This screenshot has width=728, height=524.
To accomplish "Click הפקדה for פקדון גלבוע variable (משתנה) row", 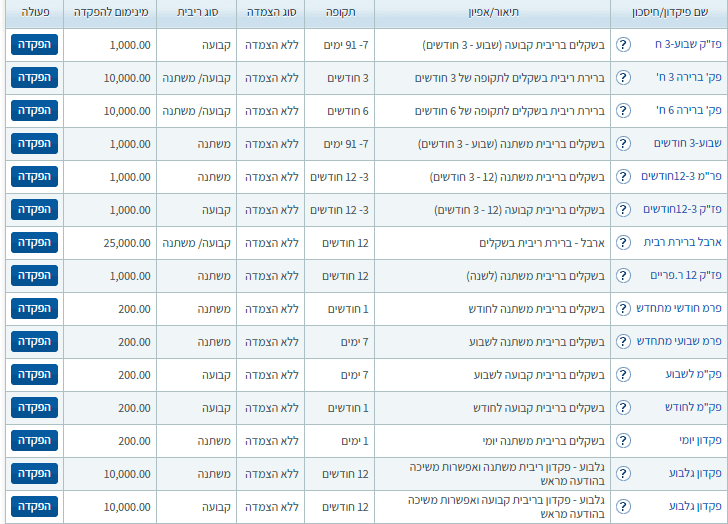I will pyautogui.click(x=34, y=473).
